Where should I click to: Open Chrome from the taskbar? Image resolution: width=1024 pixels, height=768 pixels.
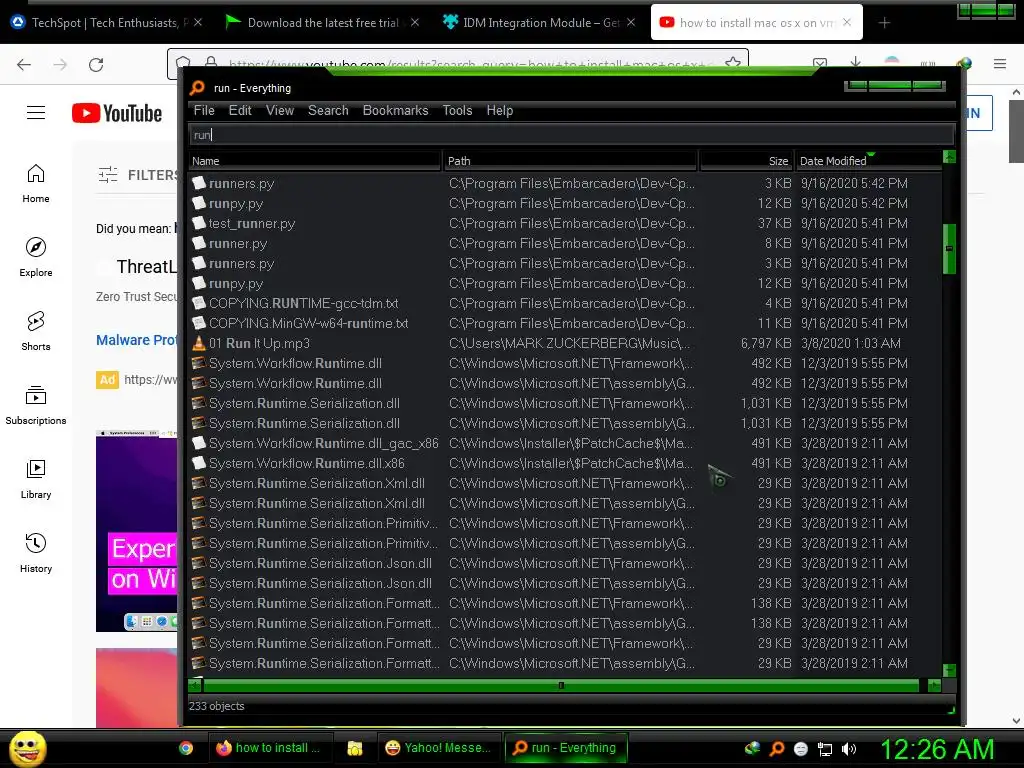[186, 748]
